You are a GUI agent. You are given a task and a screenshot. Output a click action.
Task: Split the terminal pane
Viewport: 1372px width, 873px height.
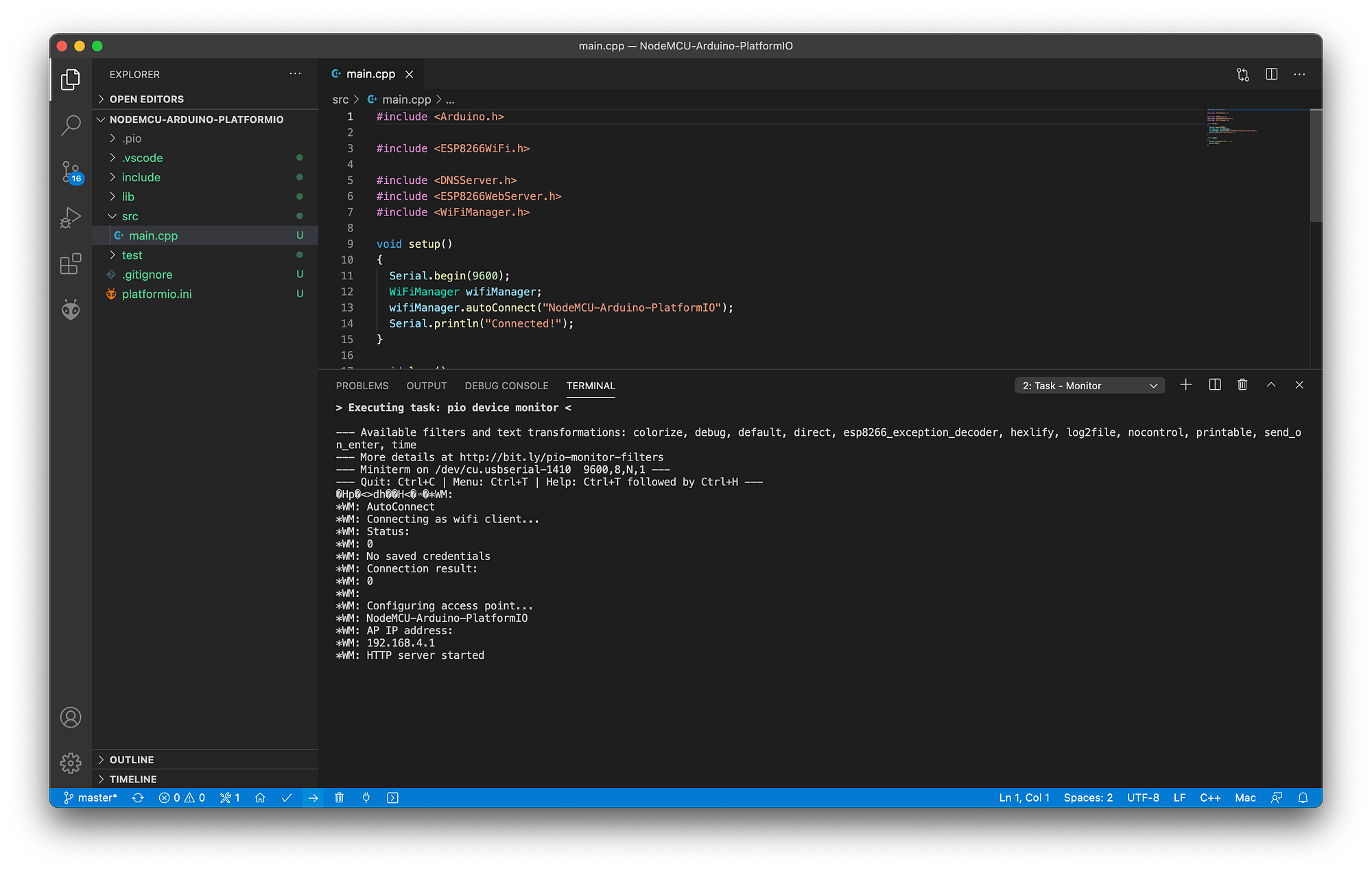click(x=1215, y=385)
